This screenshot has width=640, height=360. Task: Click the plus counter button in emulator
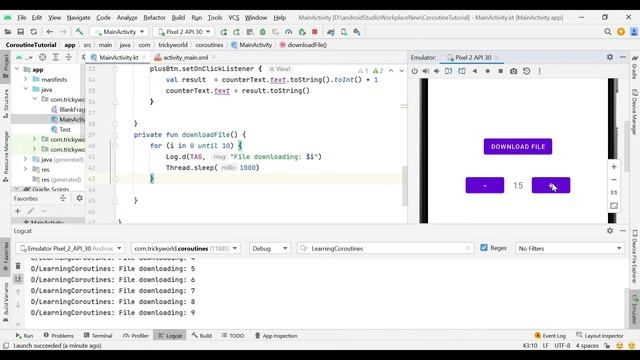pos(551,185)
